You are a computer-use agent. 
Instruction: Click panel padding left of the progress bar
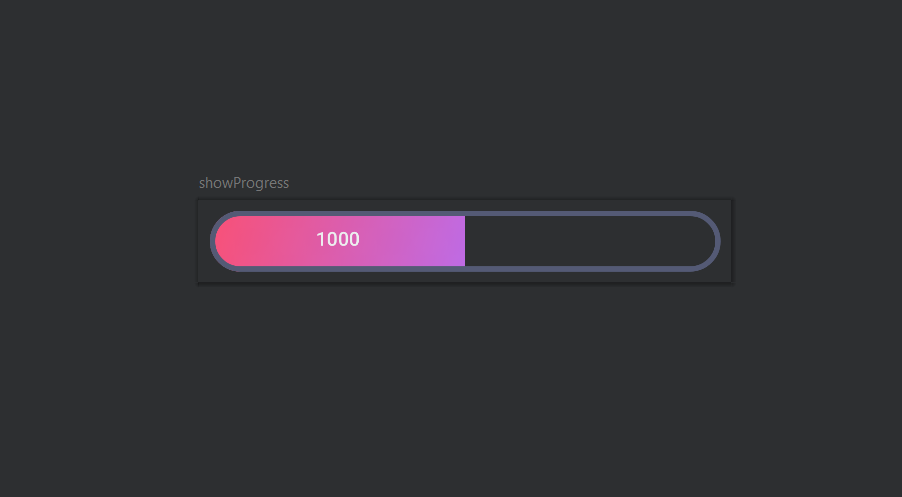(x=204, y=241)
